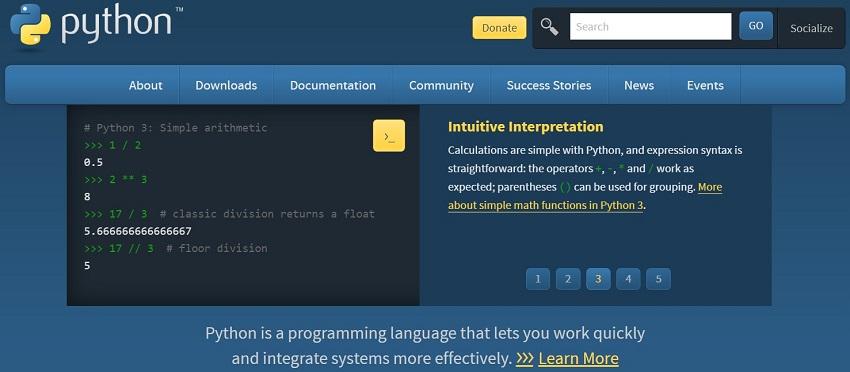850x372 pixels.
Task: Click the Donate button
Action: 499,28
